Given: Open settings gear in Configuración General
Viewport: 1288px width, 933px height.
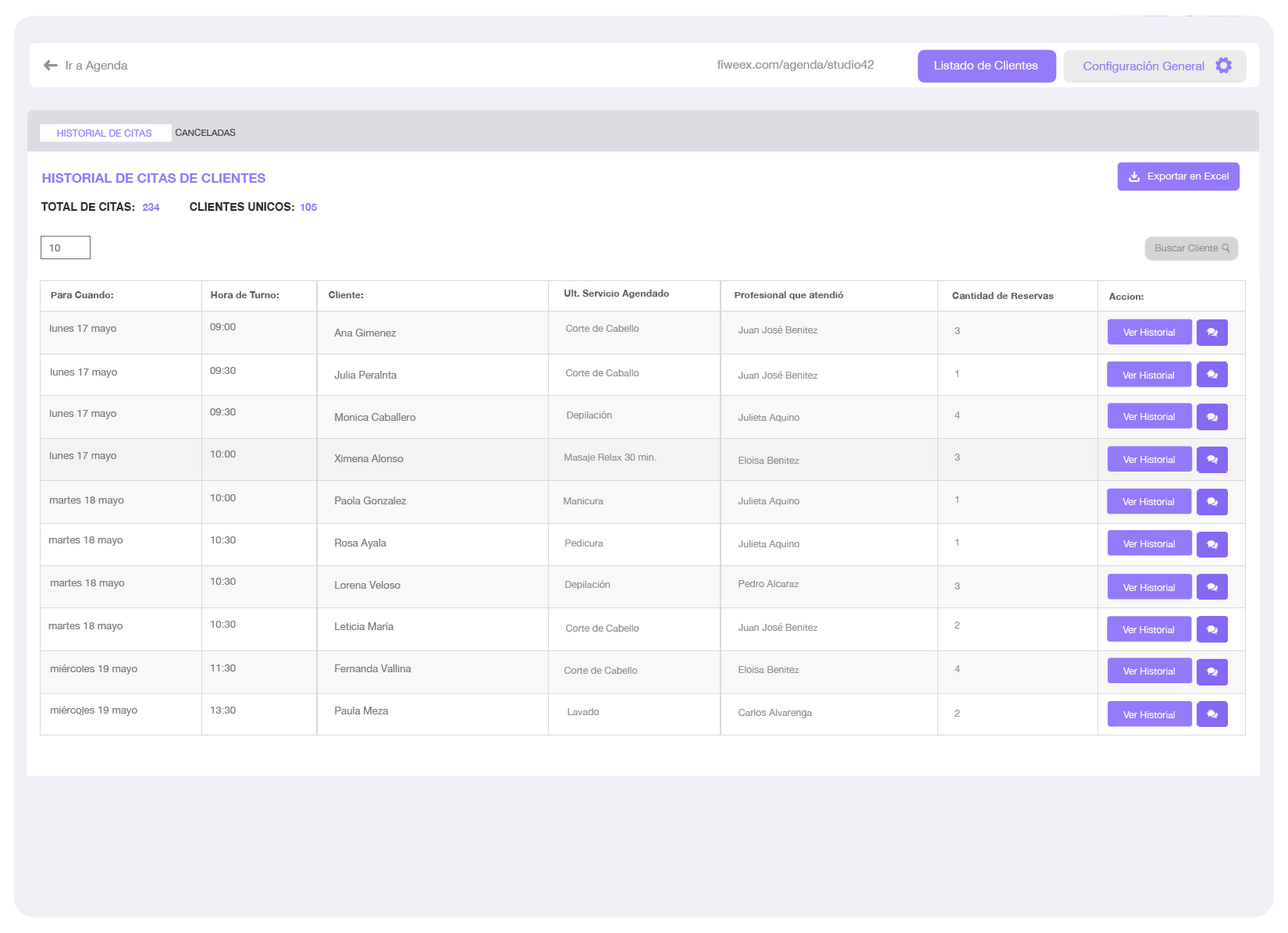Looking at the screenshot, I should pyautogui.click(x=1223, y=66).
